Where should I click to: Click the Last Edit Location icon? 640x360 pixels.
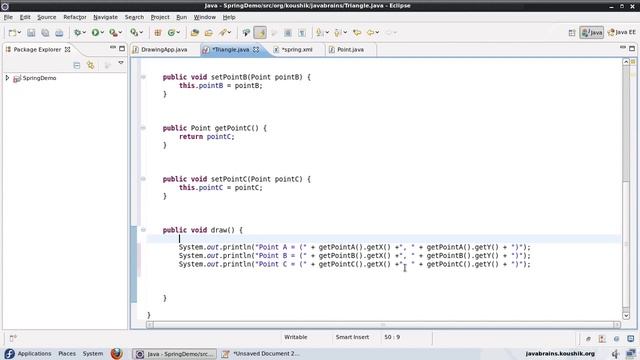point(357,33)
